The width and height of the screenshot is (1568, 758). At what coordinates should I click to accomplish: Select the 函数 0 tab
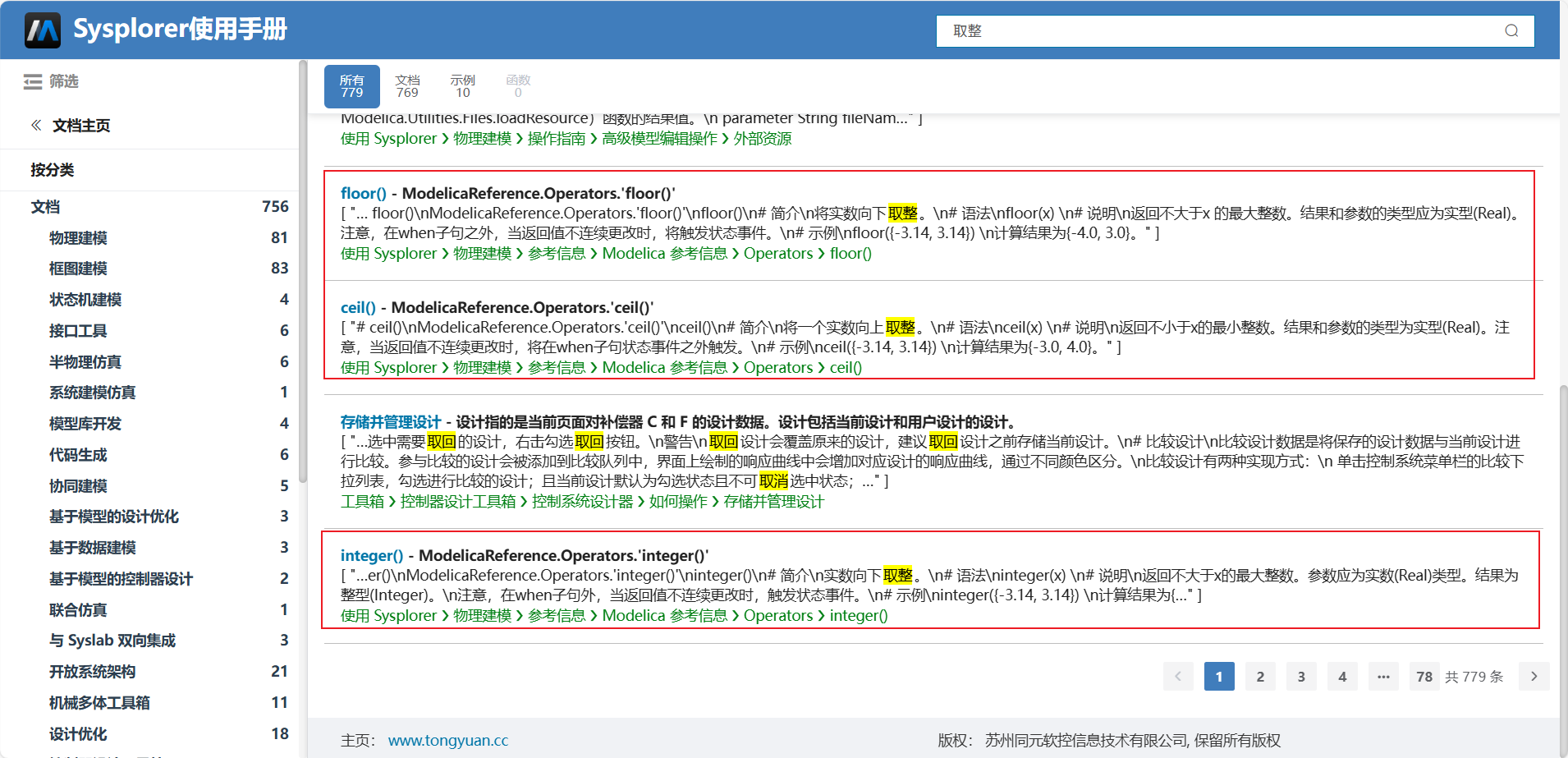coord(518,86)
